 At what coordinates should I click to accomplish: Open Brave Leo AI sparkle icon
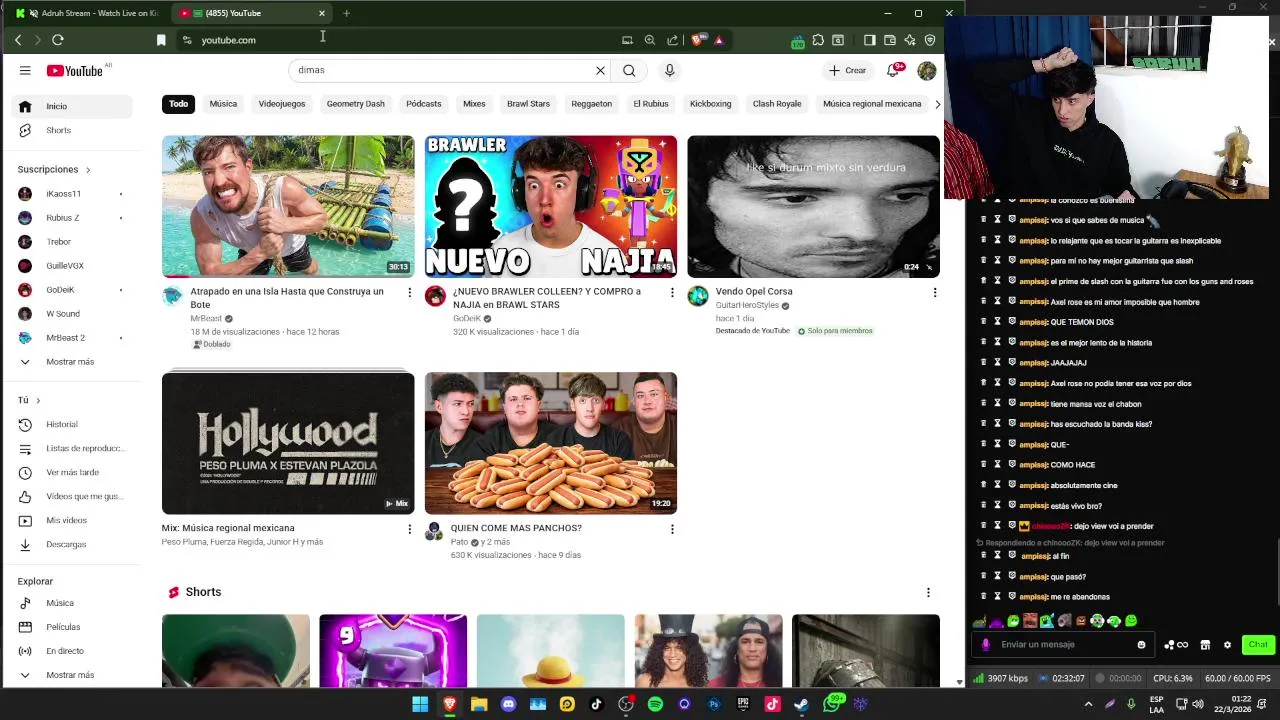tap(909, 40)
